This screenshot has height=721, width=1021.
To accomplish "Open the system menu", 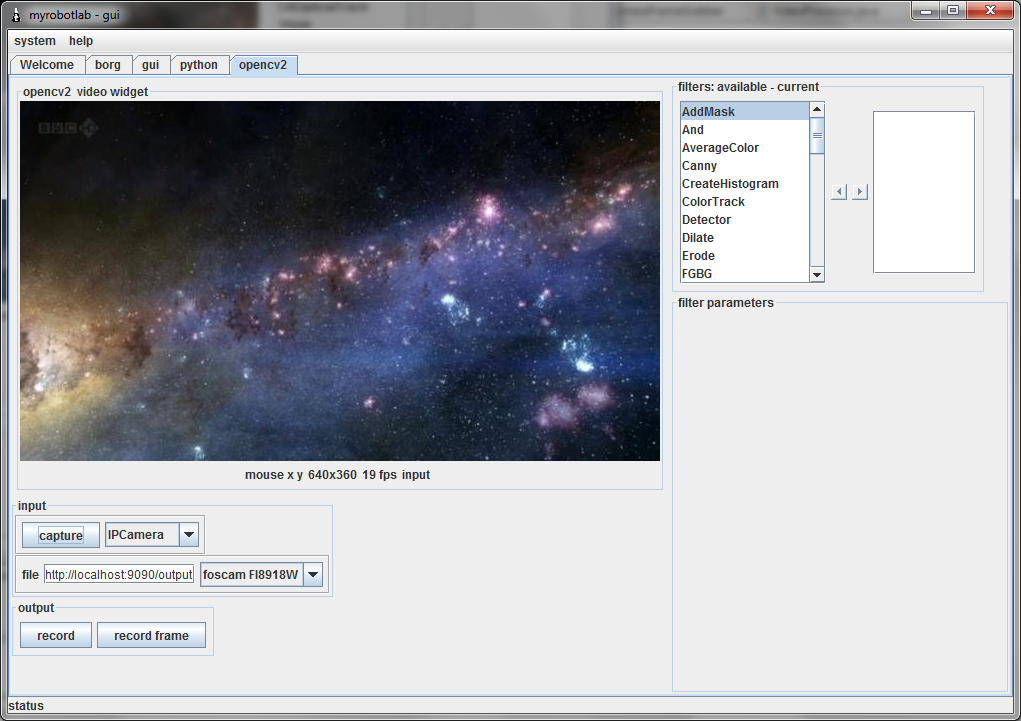I will coord(35,40).
